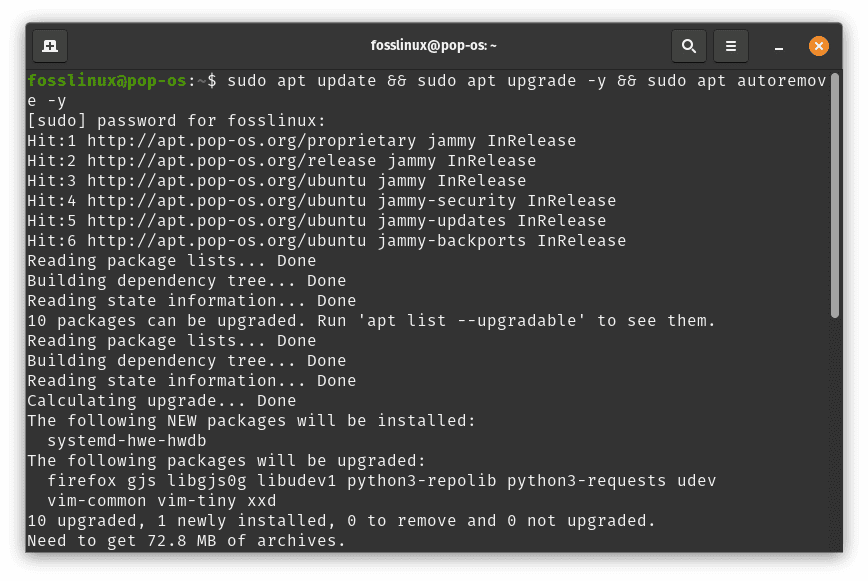Click 'Need to get 72.8 MB of archives' line
The image size is (868, 581).
coord(187,541)
